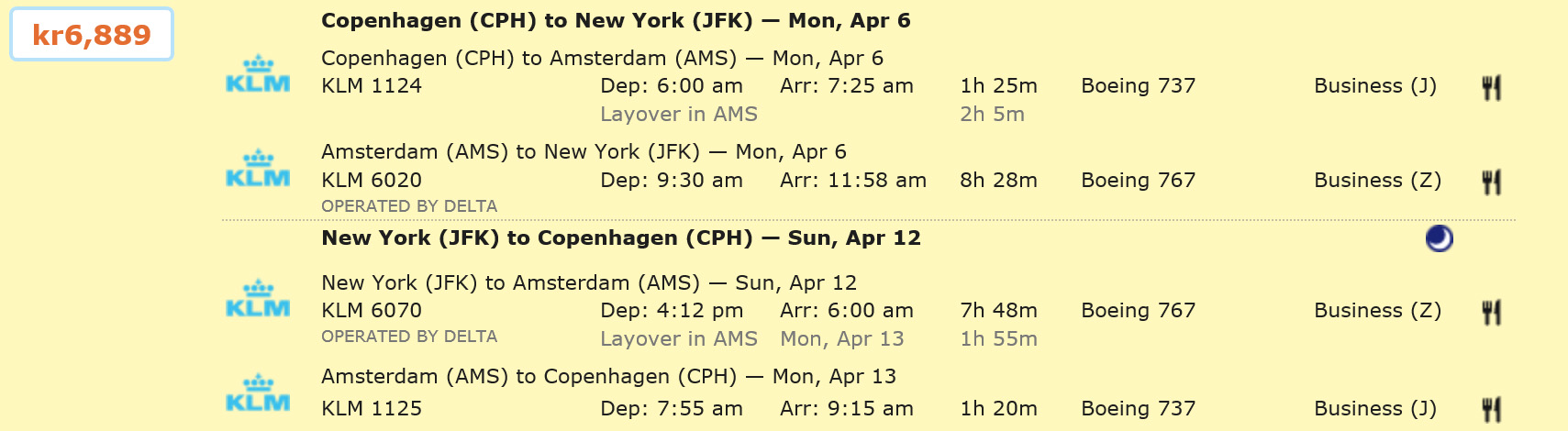Click the KLM 6070 flight number

tap(372, 311)
